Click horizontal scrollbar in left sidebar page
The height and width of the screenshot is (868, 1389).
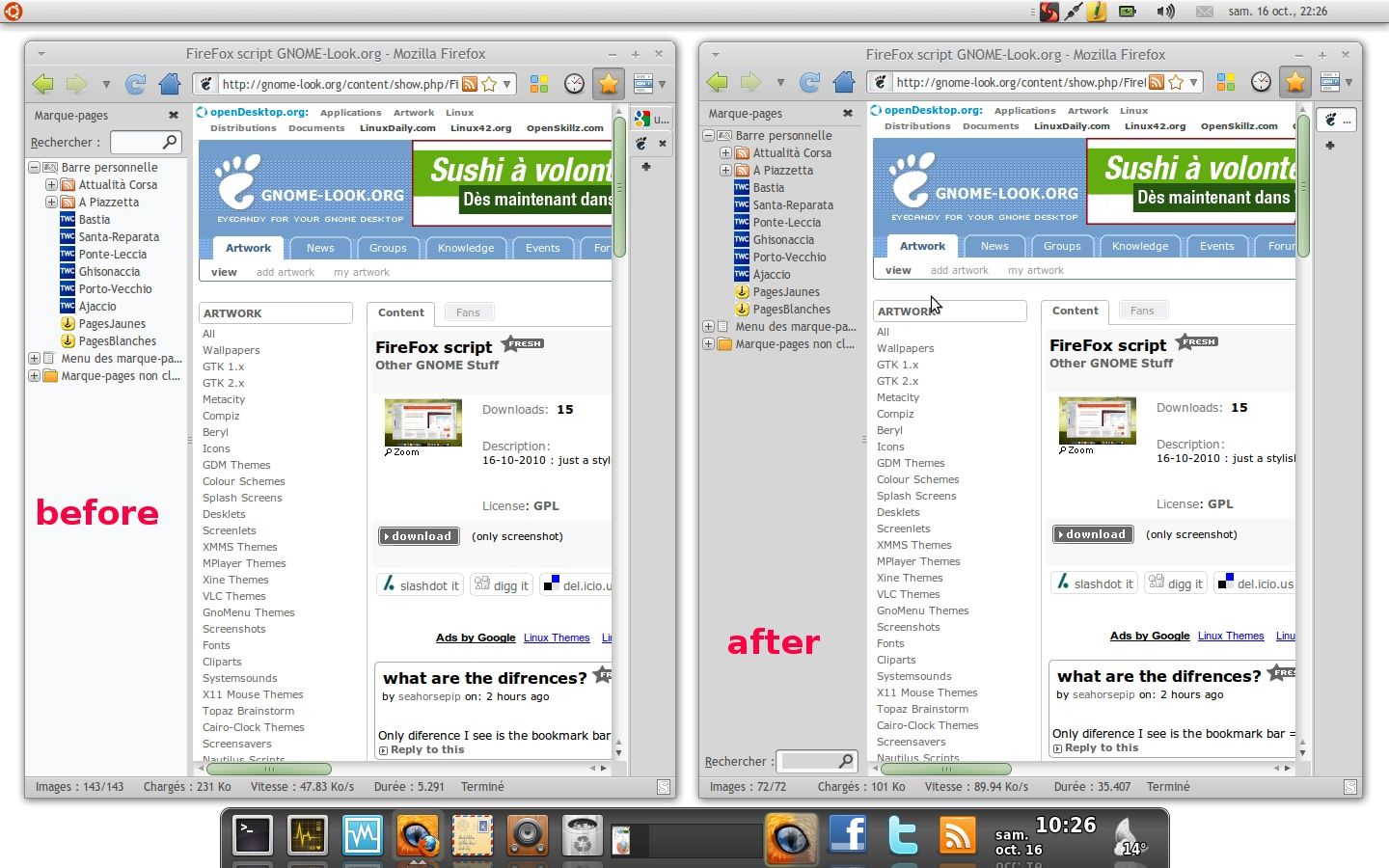pos(269,769)
